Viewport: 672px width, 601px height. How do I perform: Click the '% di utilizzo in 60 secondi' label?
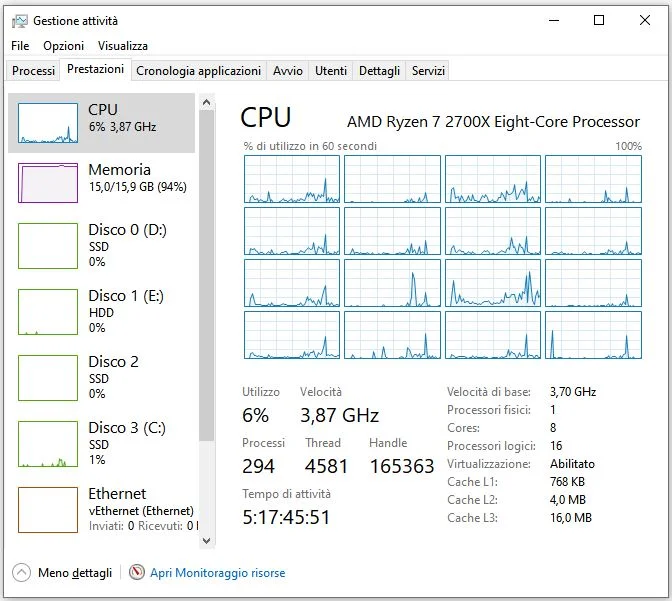[x=310, y=146]
